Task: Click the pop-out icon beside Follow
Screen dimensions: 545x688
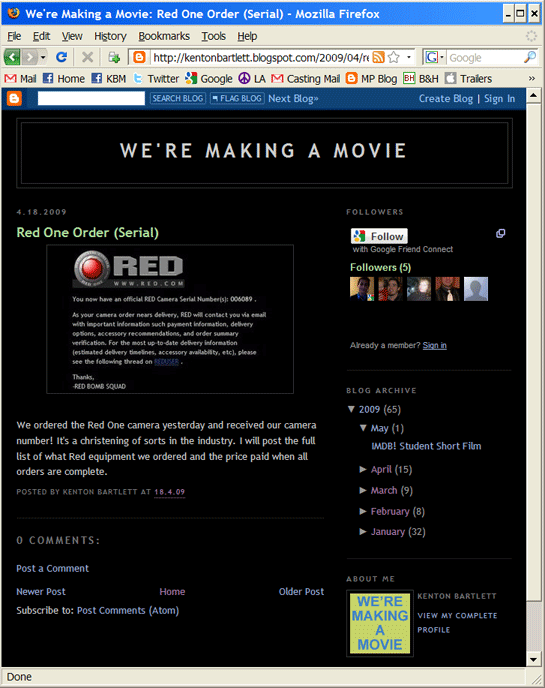Action: pyautogui.click(x=500, y=233)
